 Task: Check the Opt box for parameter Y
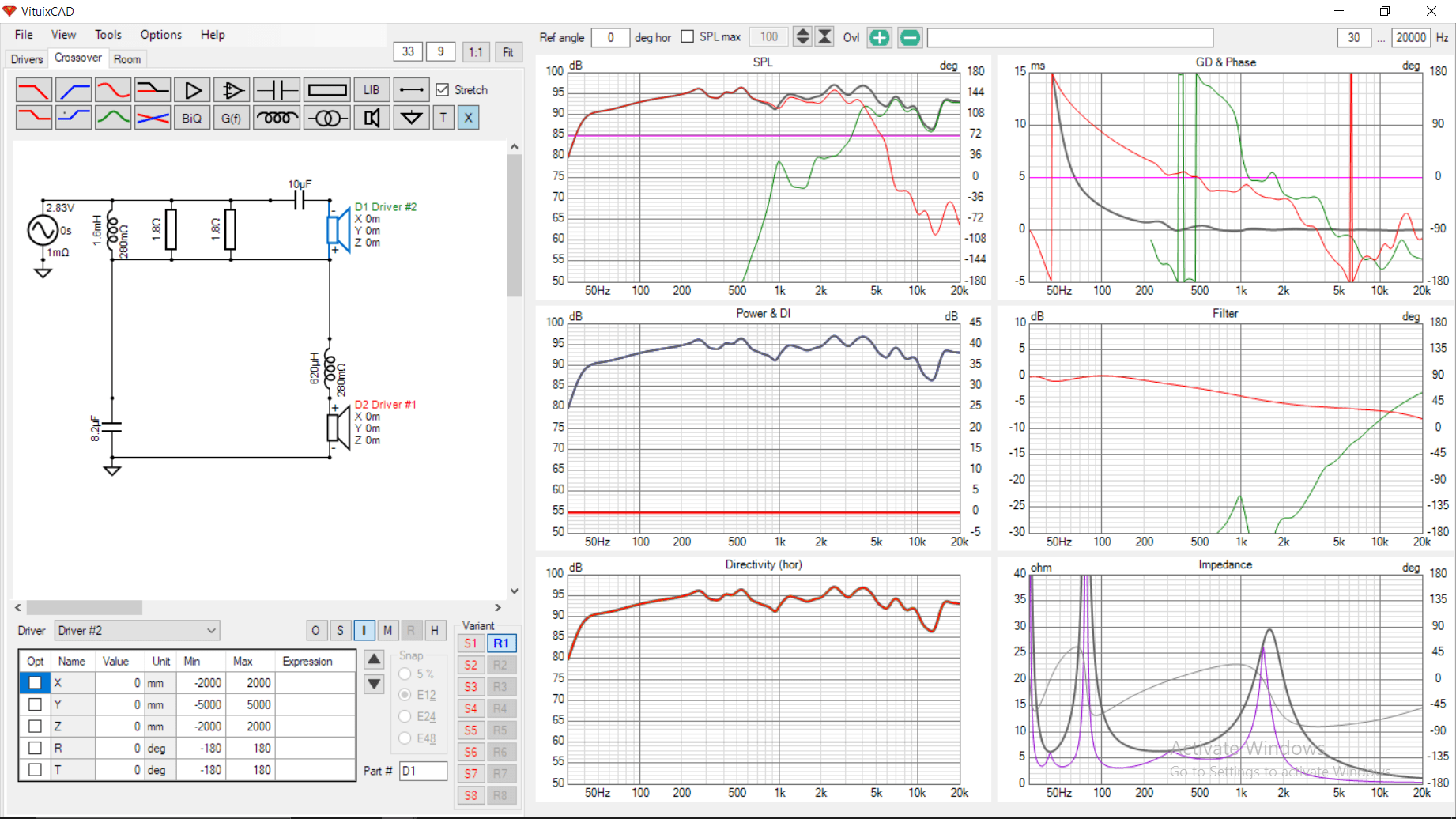pyautogui.click(x=35, y=704)
